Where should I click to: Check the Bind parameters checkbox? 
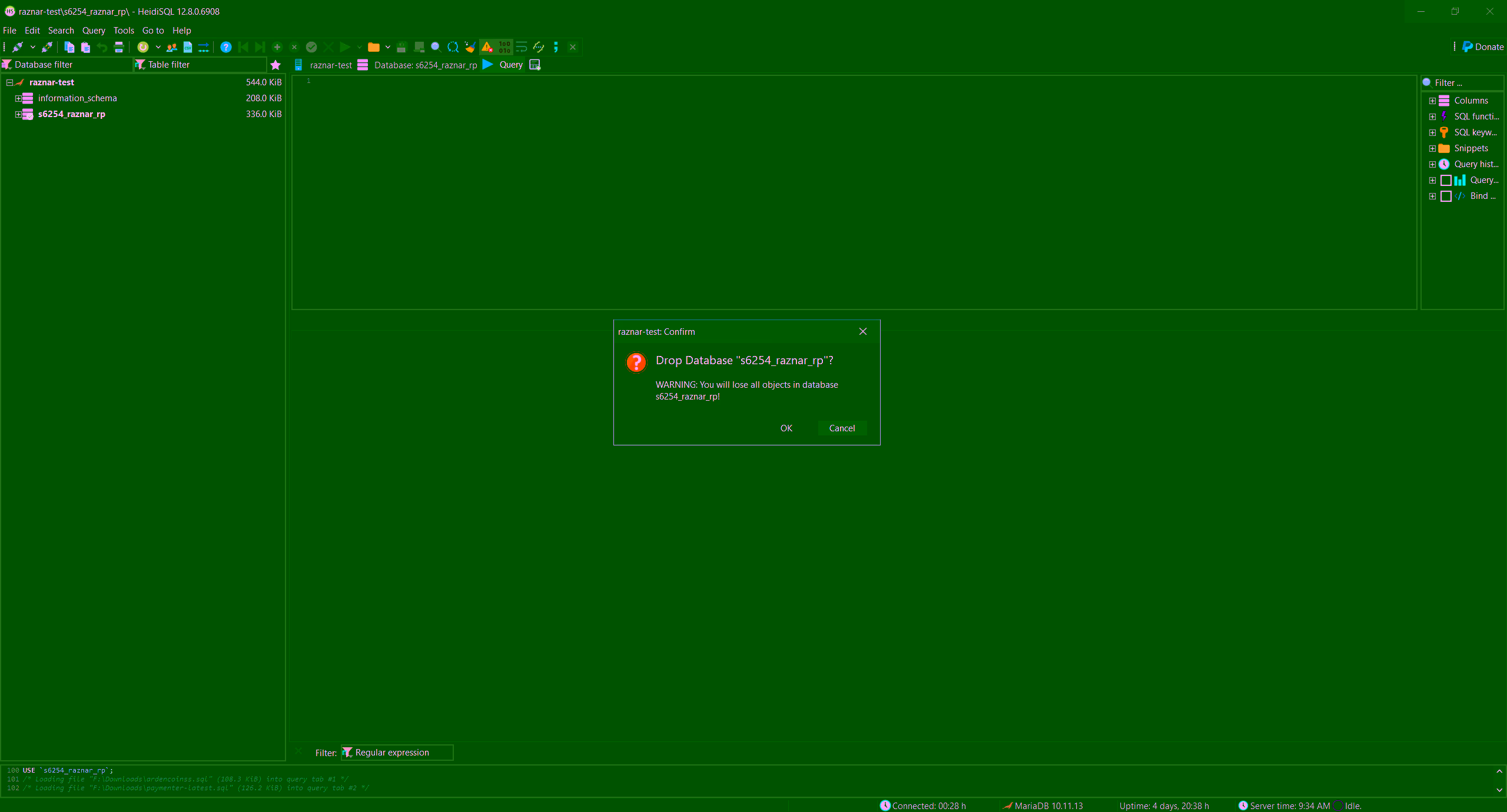point(1446,196)
